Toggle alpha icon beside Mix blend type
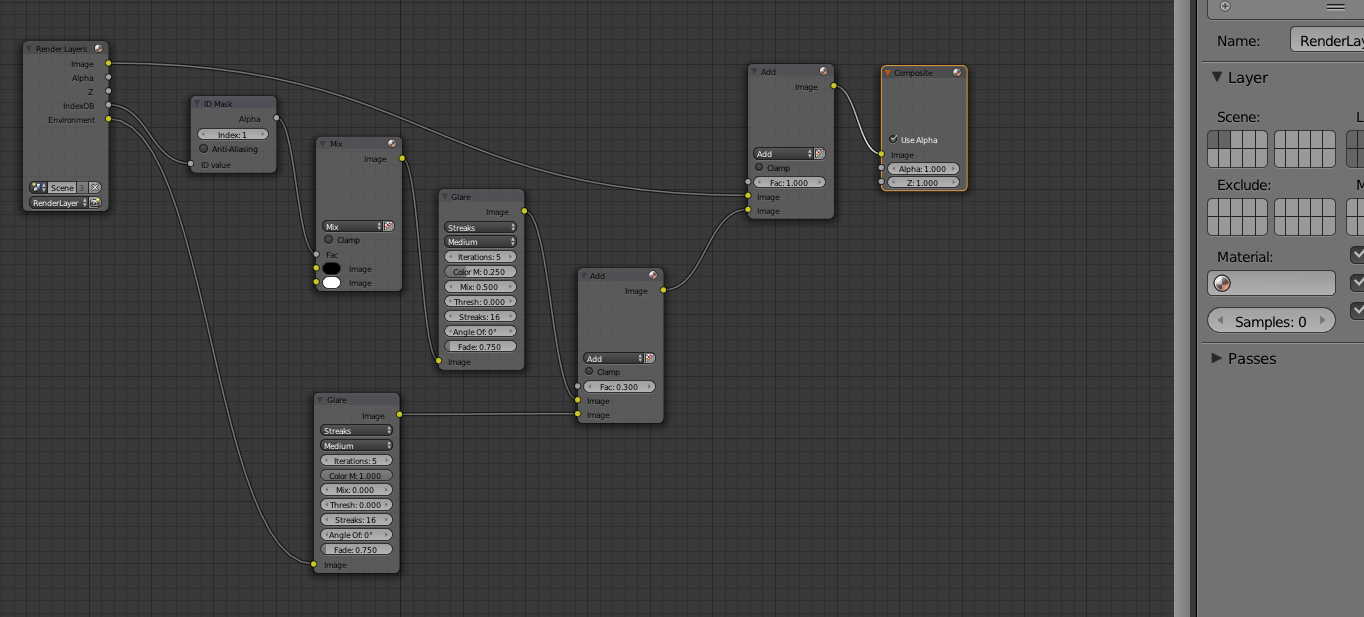1364x617 pixels. pos(389,227)
